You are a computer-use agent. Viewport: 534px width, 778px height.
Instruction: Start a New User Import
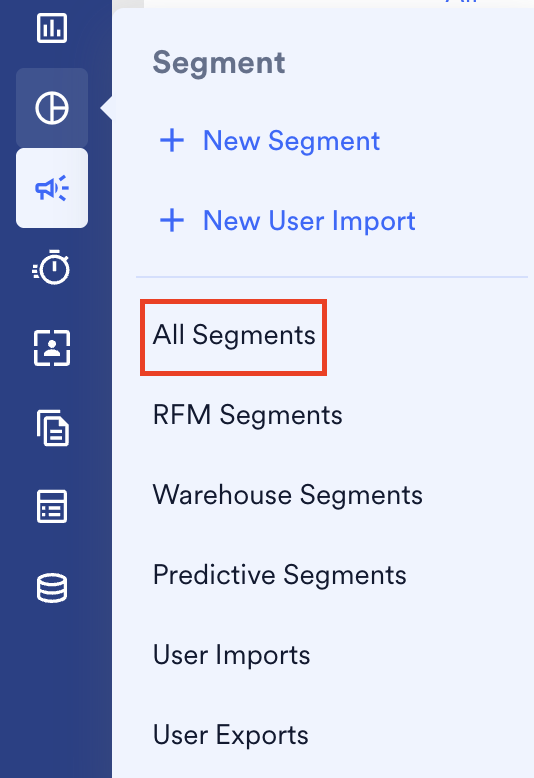pos(309,221)
